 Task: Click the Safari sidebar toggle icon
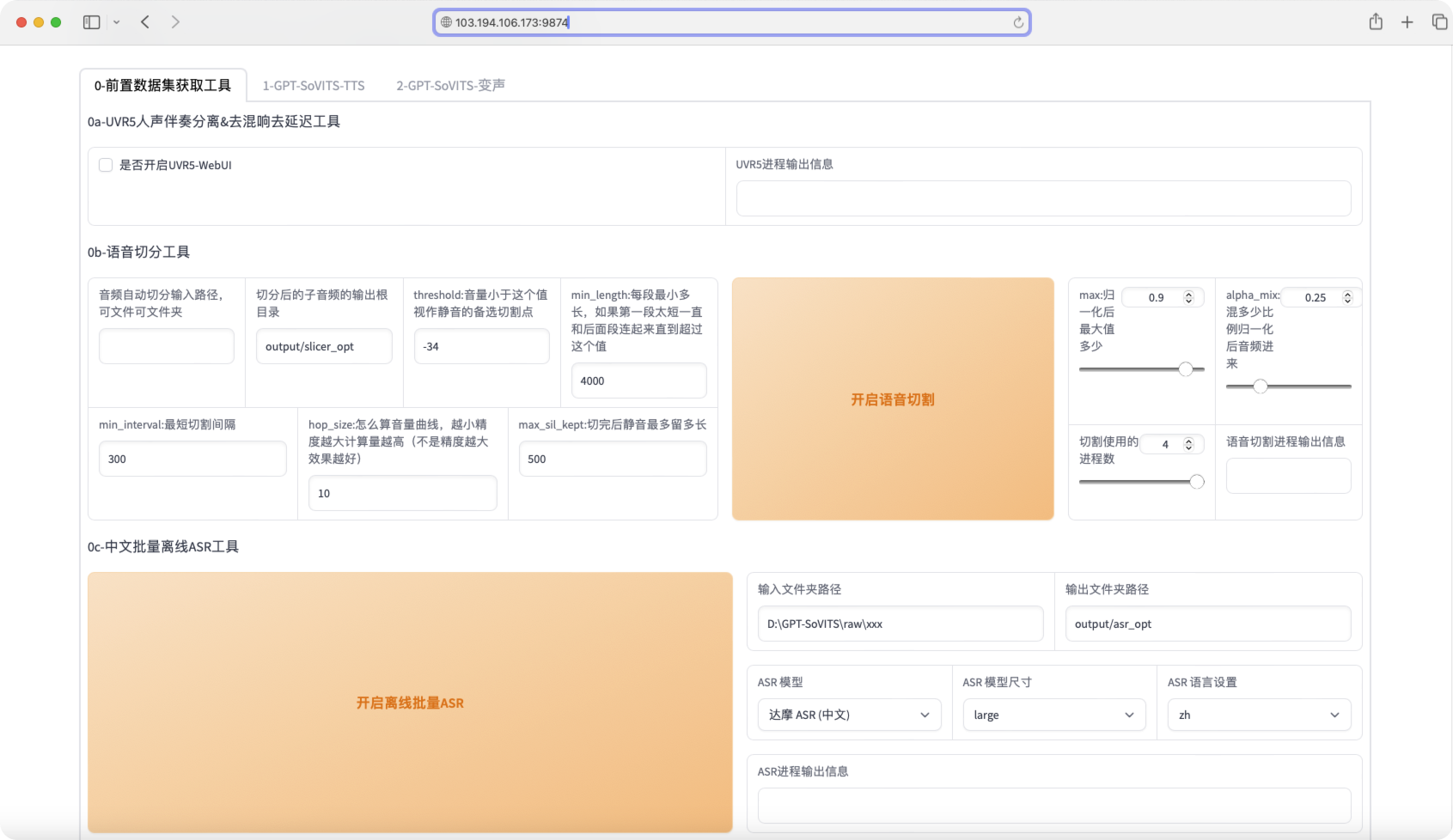(91, 22)
